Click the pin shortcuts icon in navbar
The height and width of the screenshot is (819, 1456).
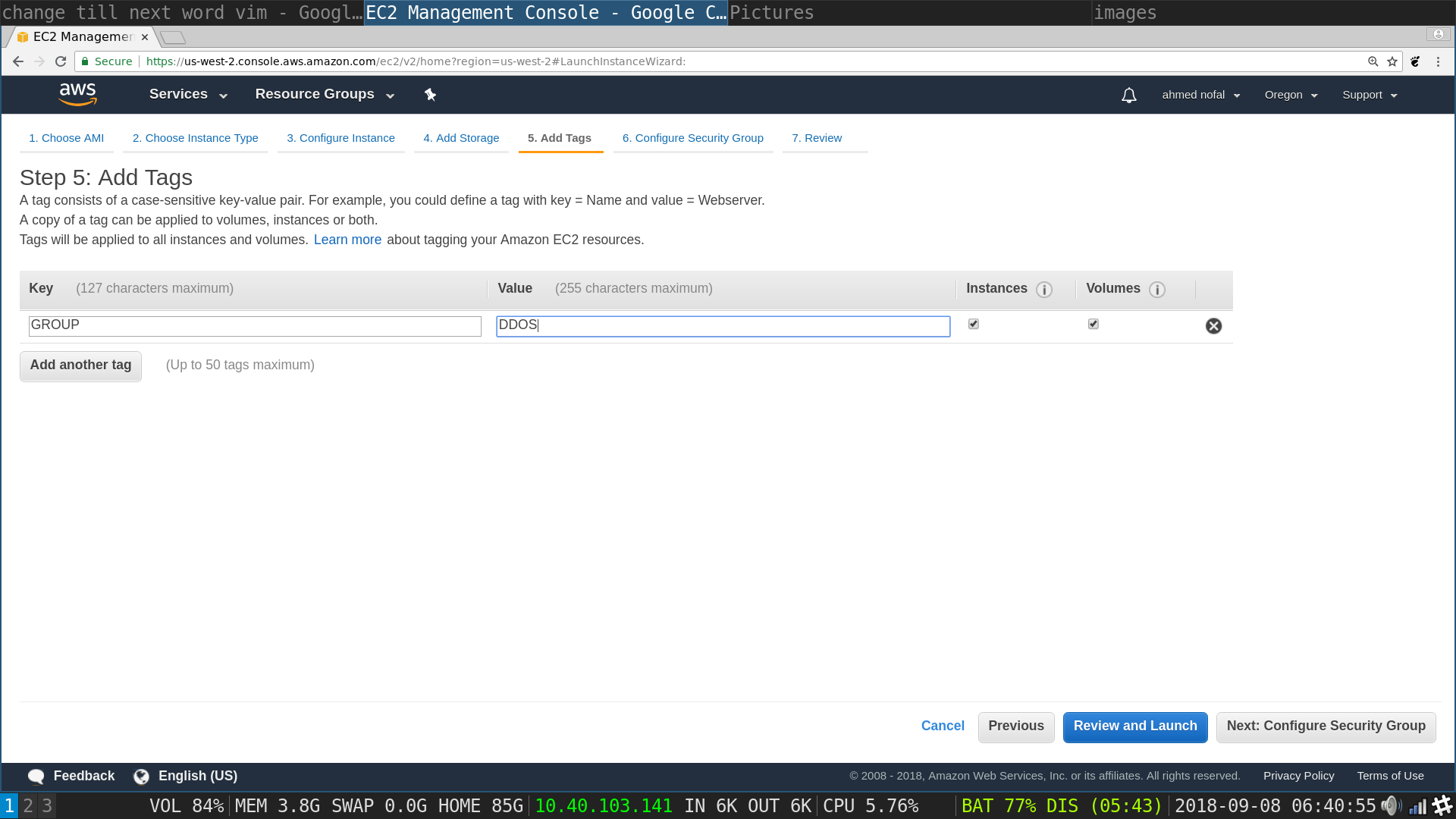point(430,95)
